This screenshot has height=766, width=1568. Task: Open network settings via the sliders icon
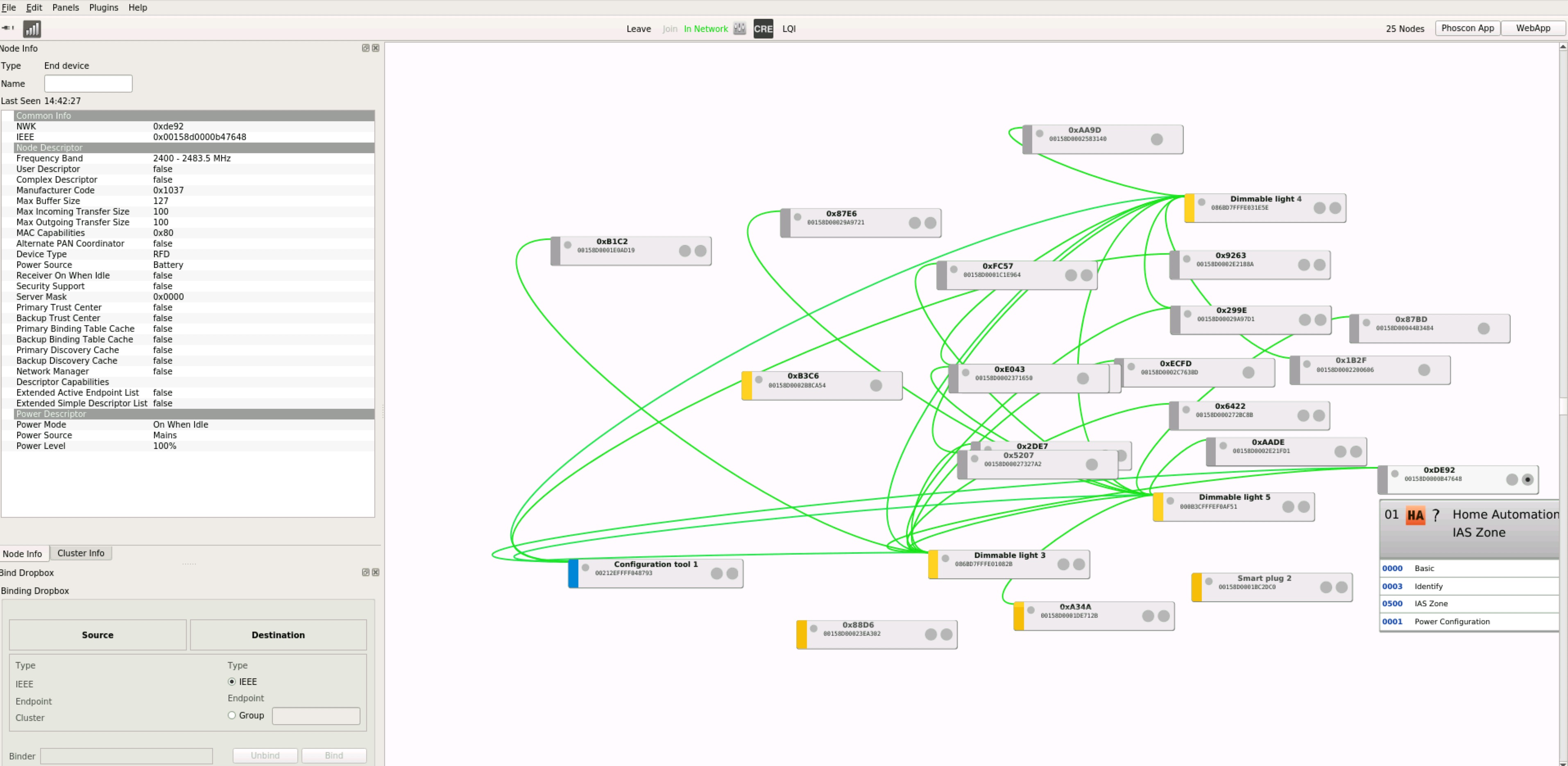tap(740, 29)
